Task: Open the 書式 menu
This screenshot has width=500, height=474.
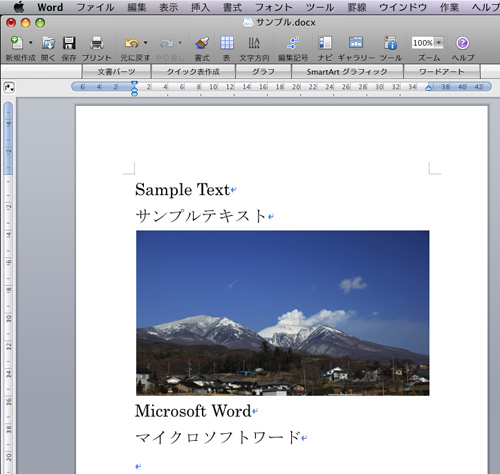Action: click(x=232, y=7)
